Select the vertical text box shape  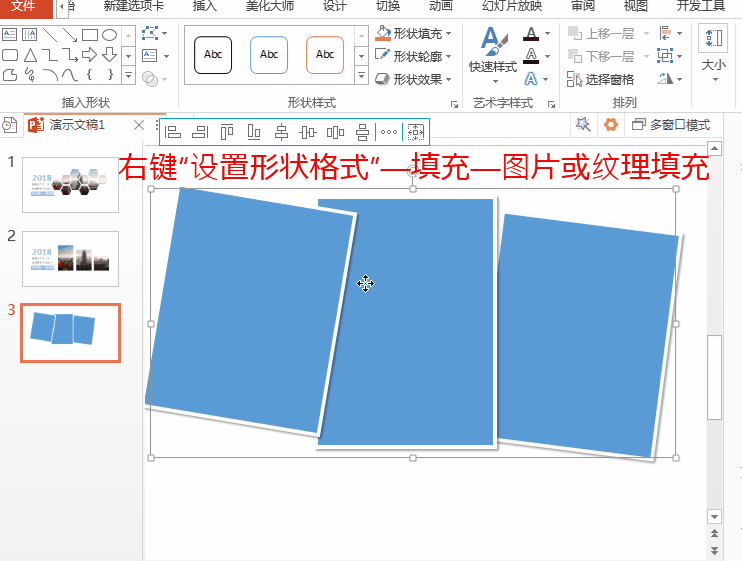(x=29, y=35)
